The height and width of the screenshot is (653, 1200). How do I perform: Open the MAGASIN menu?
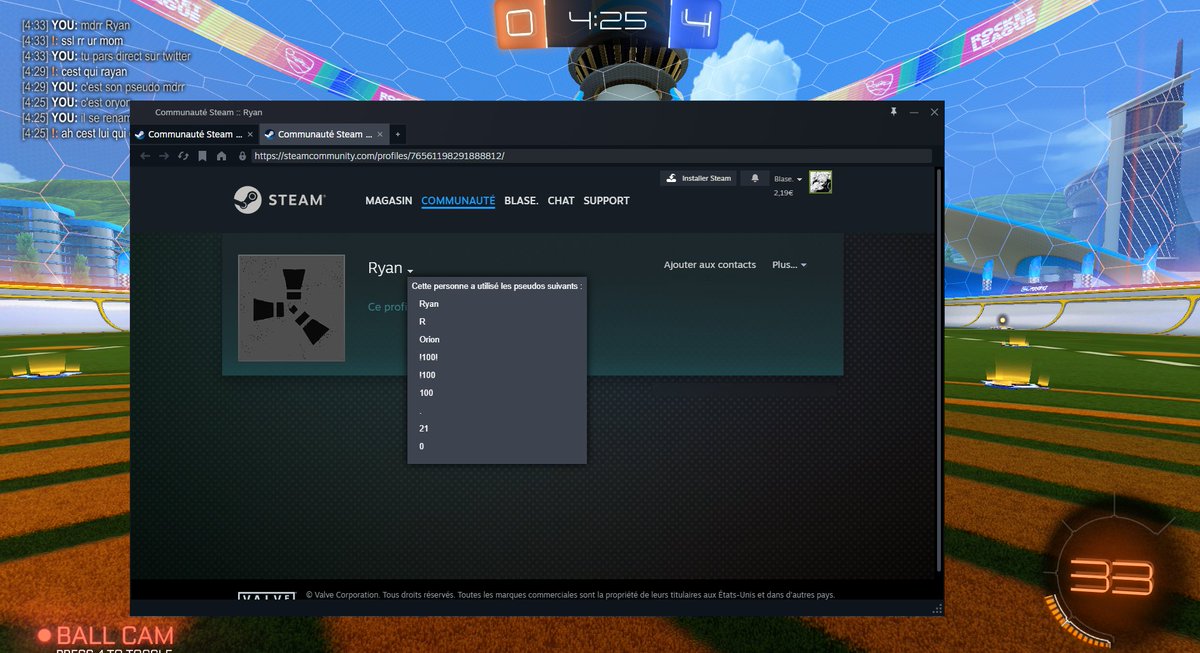(389, 201)
